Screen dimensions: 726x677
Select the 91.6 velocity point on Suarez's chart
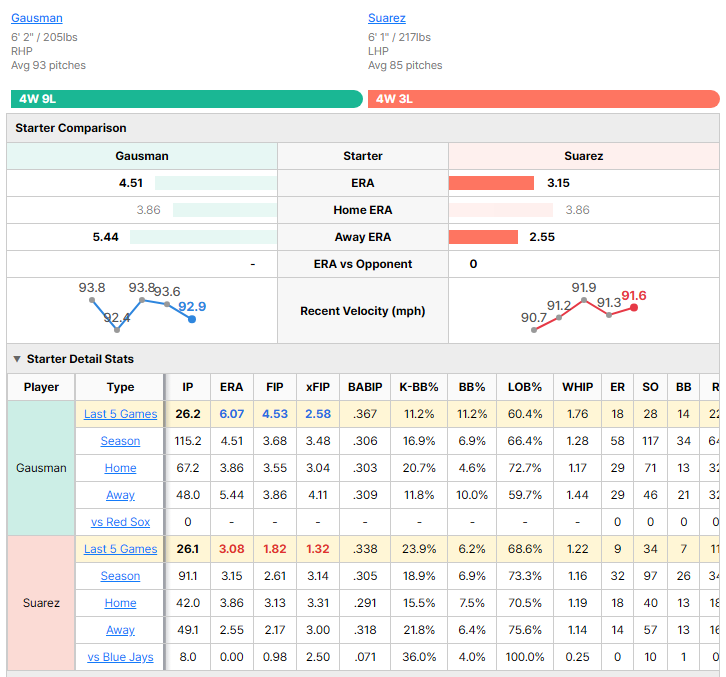click(634, 307)
